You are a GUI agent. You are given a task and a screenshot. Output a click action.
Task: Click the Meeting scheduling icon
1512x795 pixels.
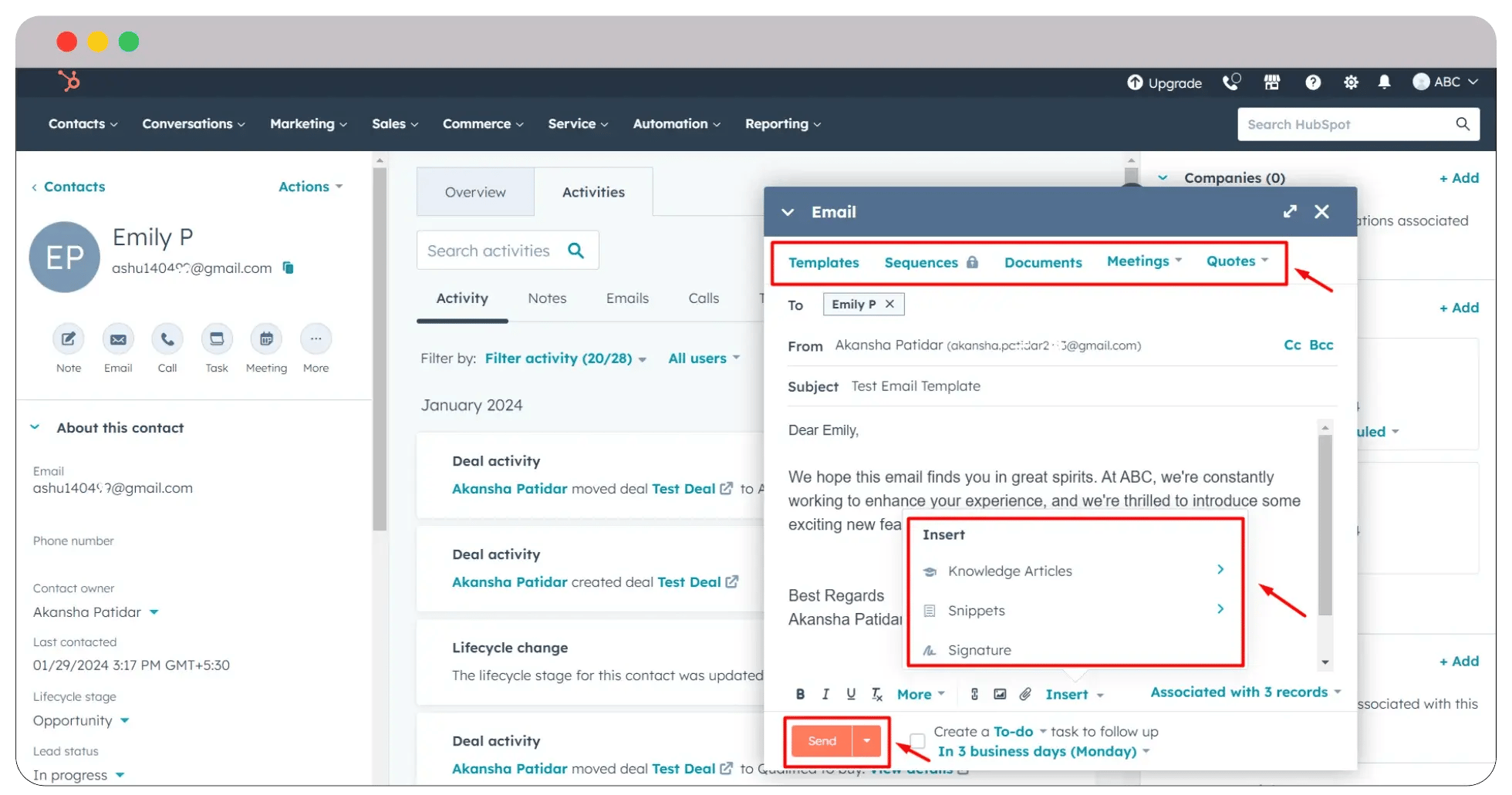(266, 339)
